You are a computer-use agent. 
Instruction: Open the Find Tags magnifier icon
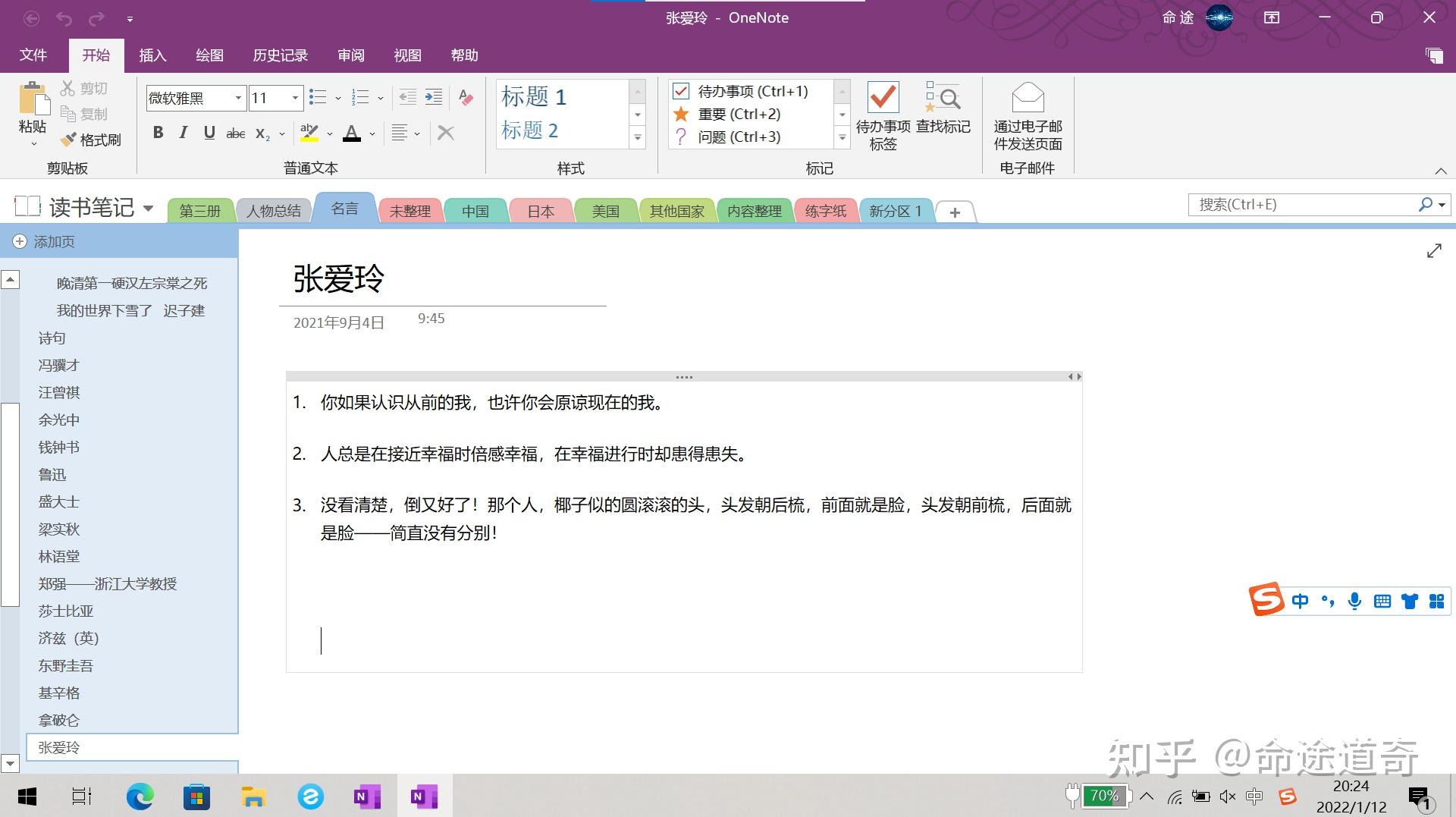(943, 98)
